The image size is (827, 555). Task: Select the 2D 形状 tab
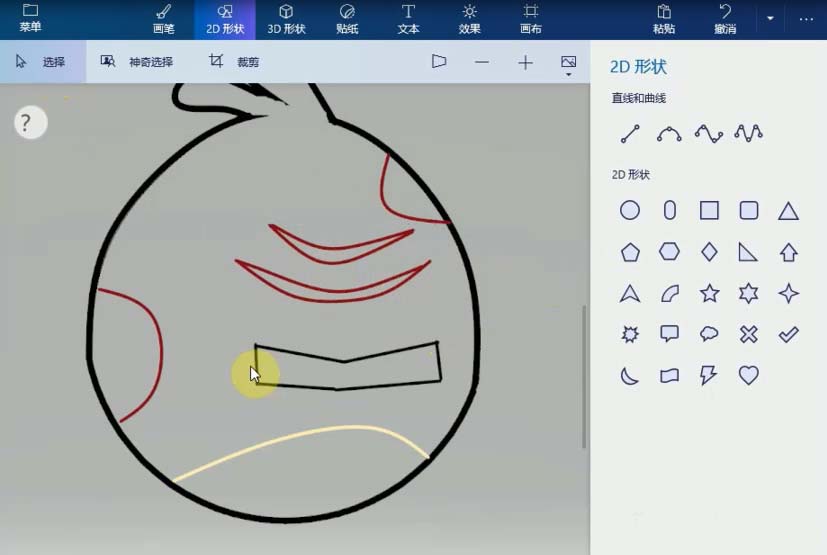point(225,20)
